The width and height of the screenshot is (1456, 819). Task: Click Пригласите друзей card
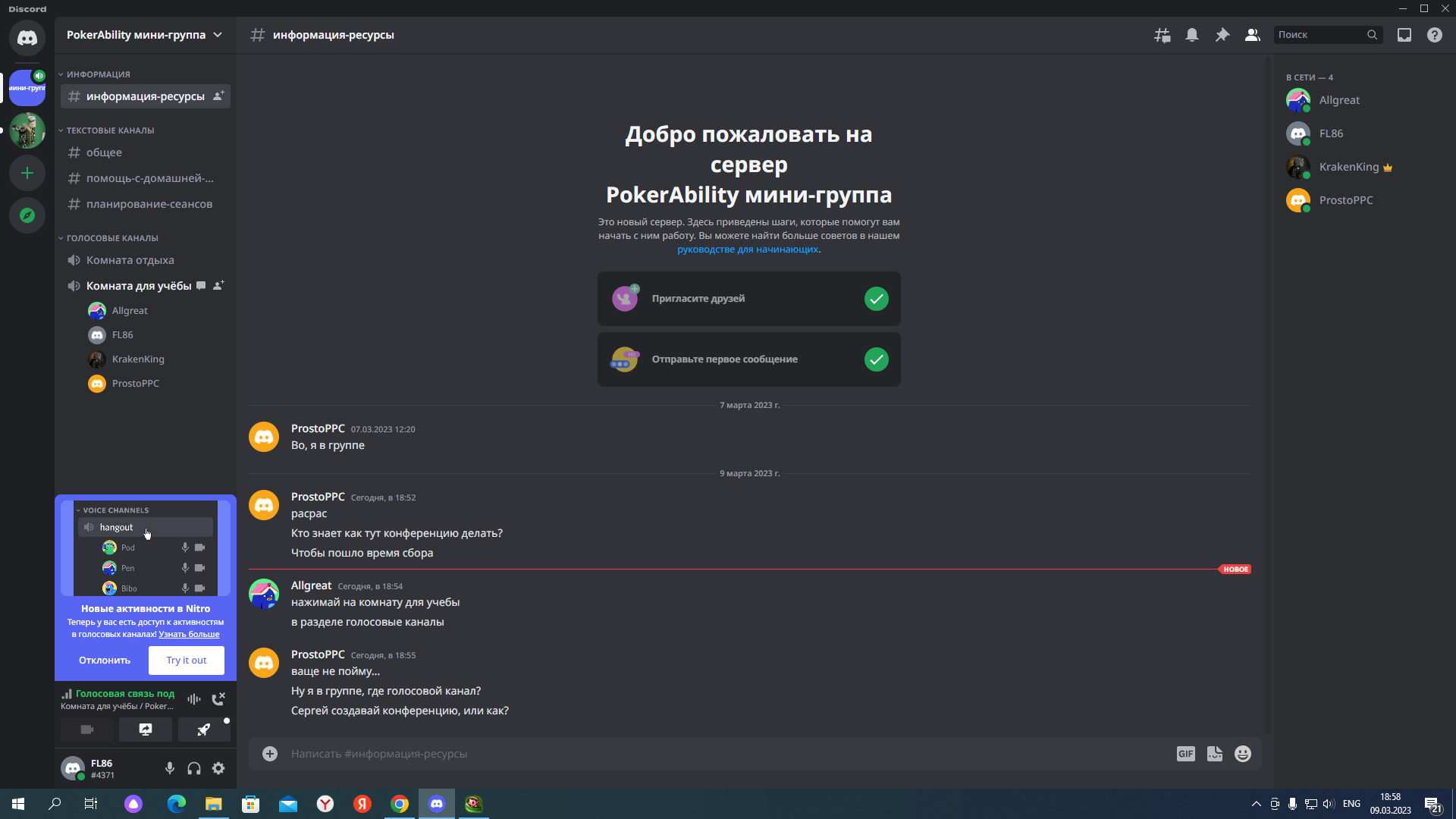(x=749, y=299)
